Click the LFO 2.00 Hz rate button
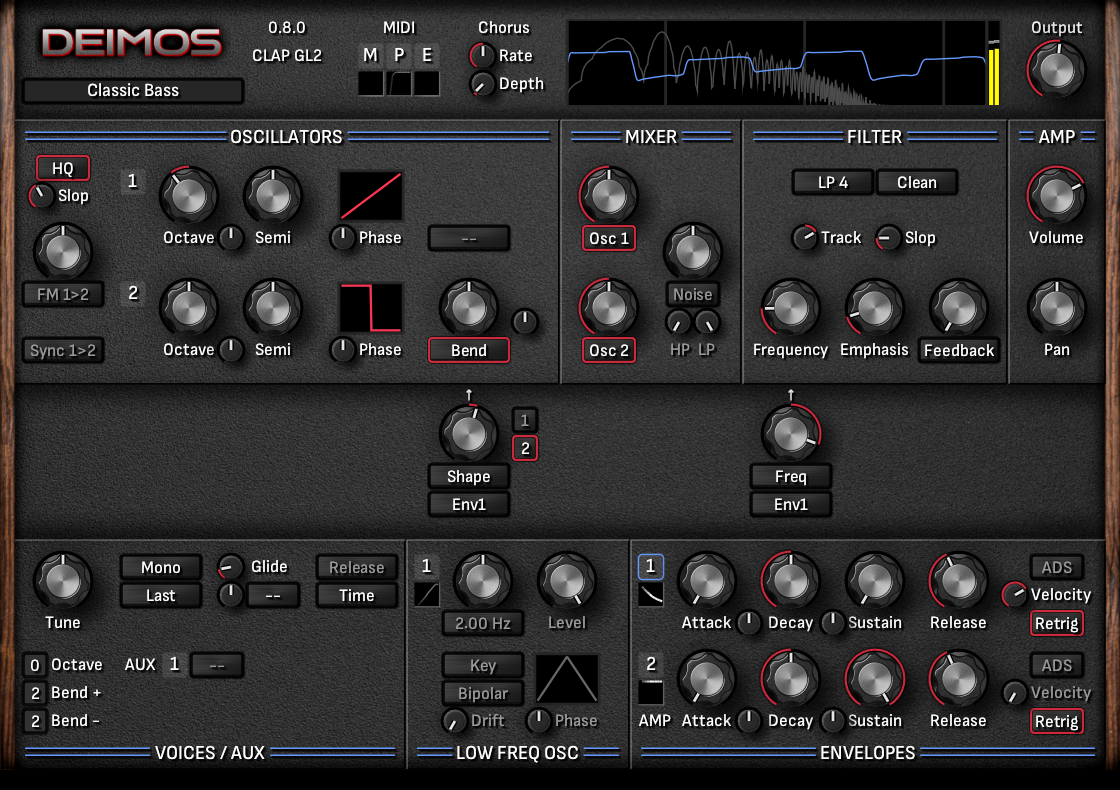This screenshot has height=790, width=1120. pyautogui.click(x=483, y=623)
